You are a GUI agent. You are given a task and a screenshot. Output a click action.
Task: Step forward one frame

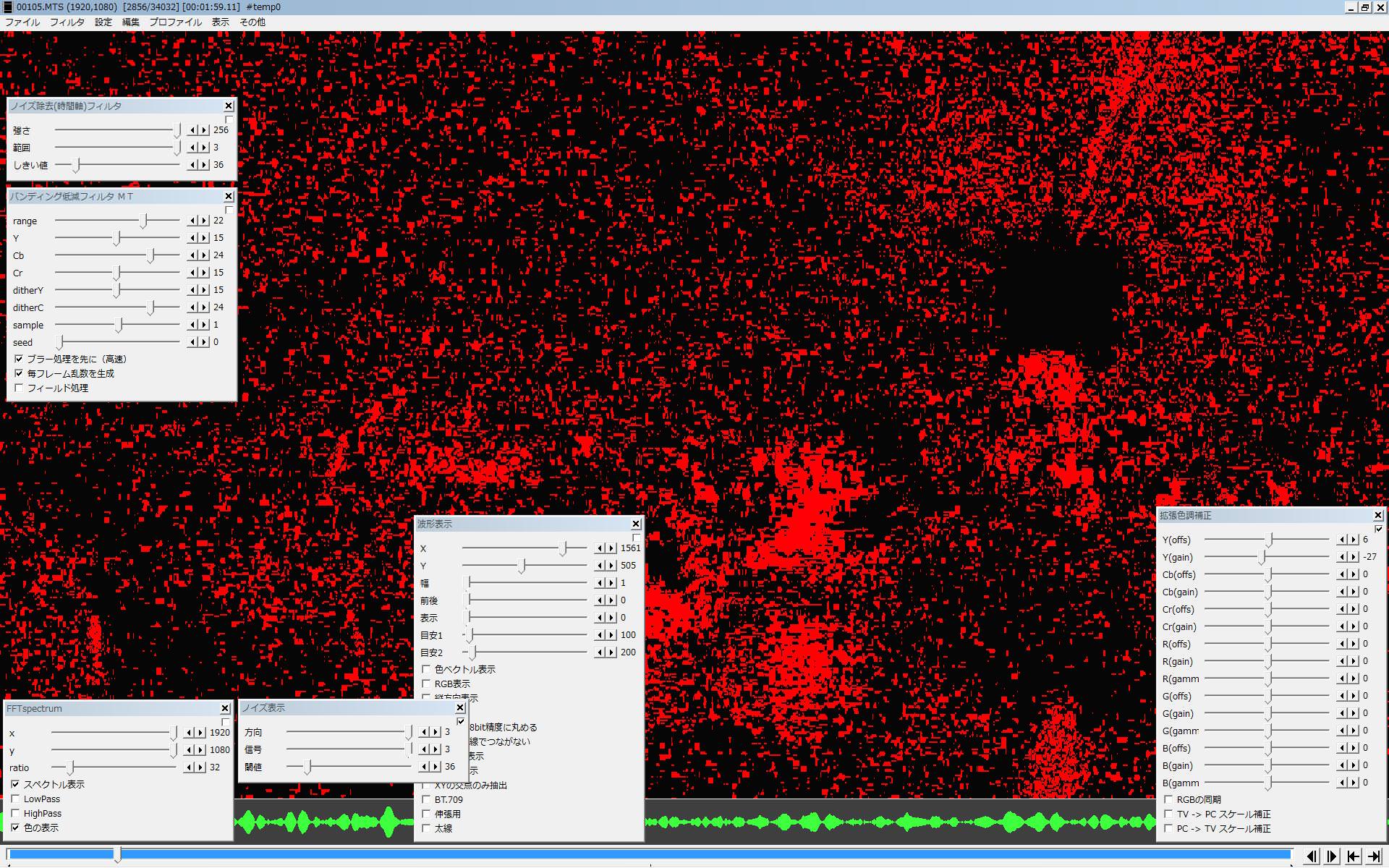pos(1332,856)
